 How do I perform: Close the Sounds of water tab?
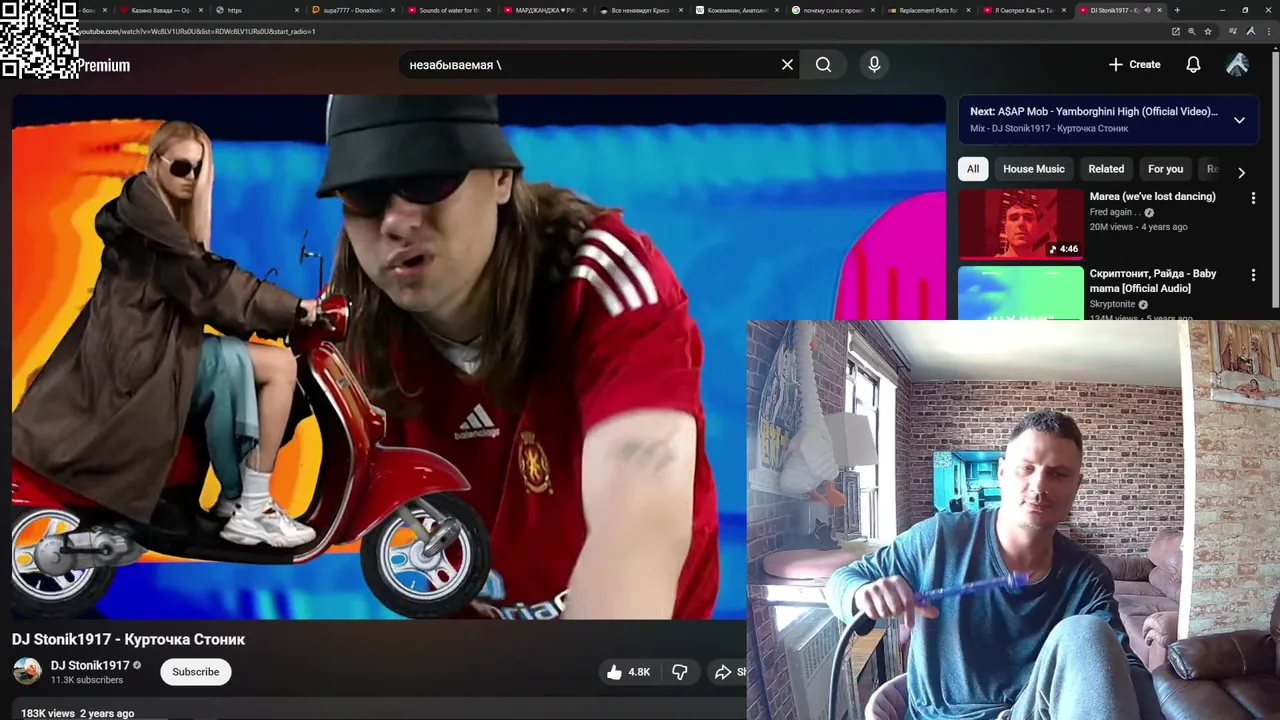[x=489, y=10]
